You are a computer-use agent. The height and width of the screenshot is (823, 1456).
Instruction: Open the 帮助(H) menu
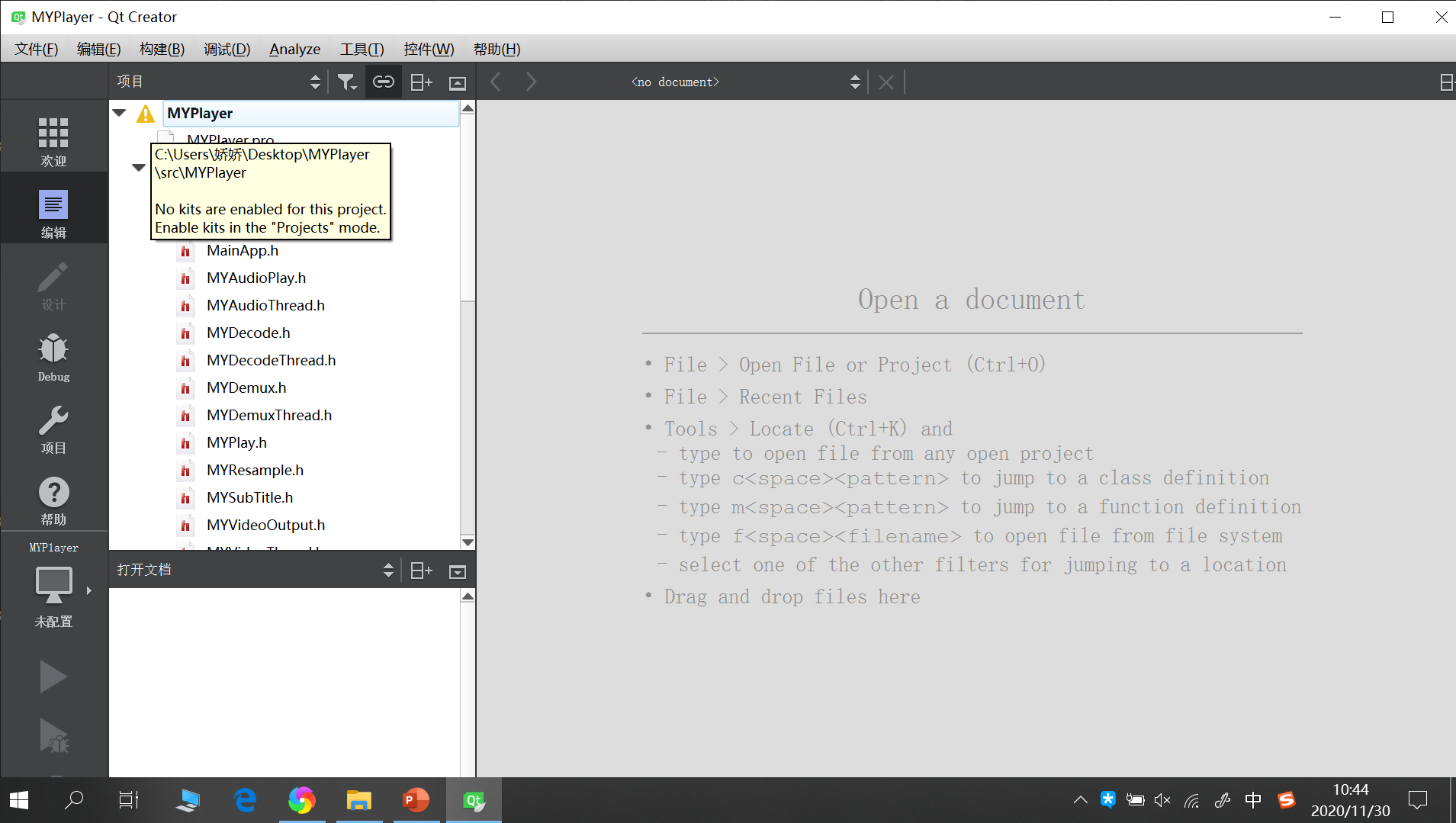(497, 49)
